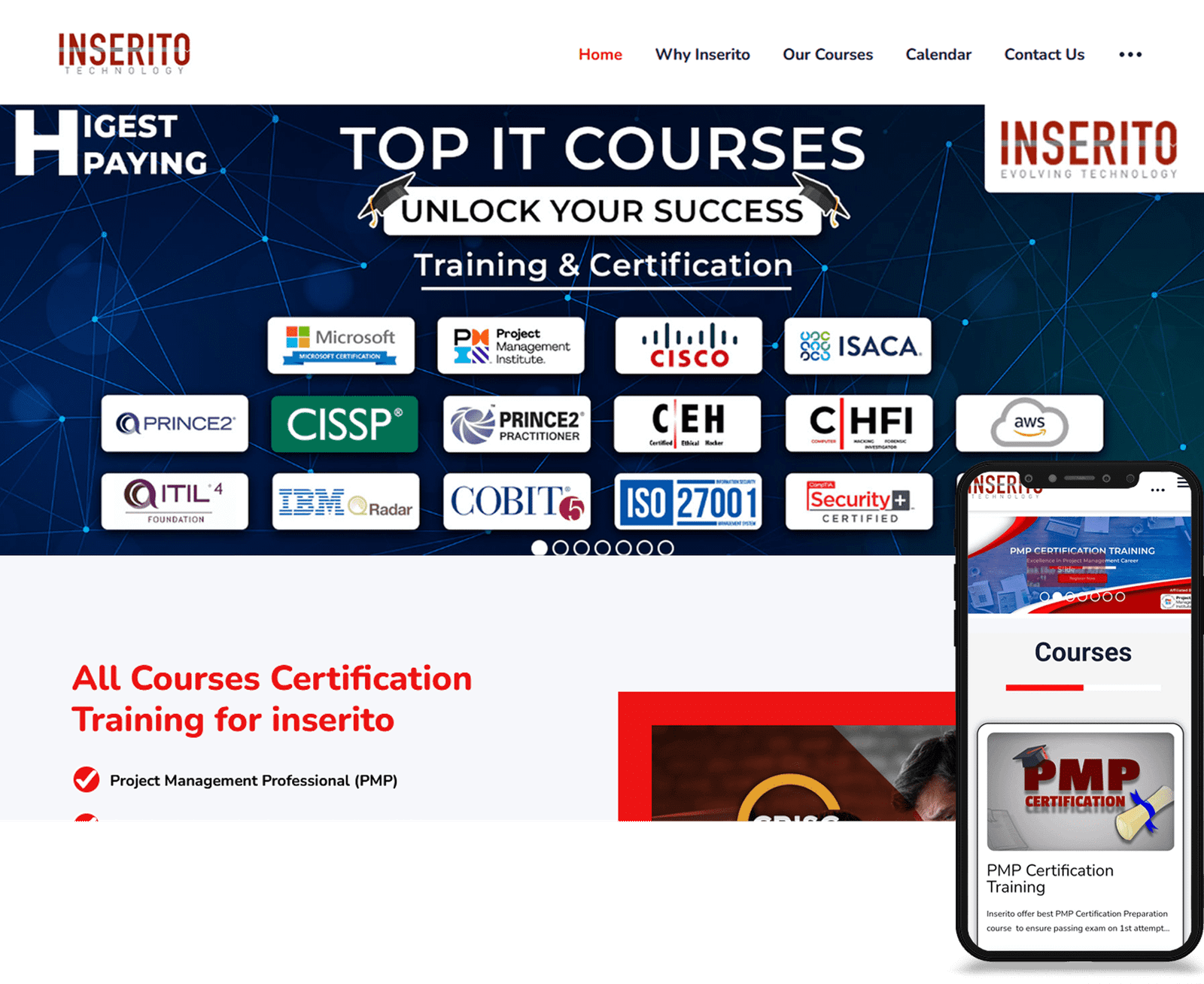Image resolution: width=1204 pixels, height=984 pixels.
Task: Click 'Project Management Professional (PMP)' text
Action: [x=254, y=781]
